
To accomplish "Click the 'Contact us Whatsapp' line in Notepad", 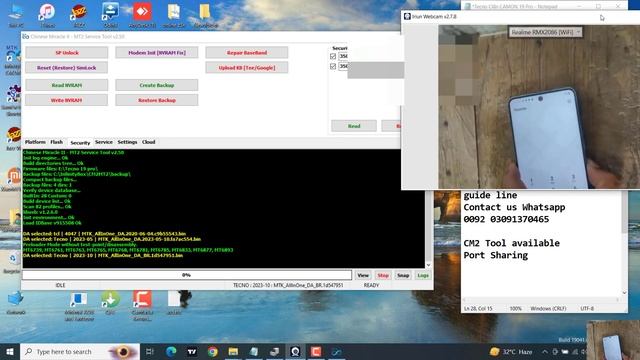I will 514,207.
